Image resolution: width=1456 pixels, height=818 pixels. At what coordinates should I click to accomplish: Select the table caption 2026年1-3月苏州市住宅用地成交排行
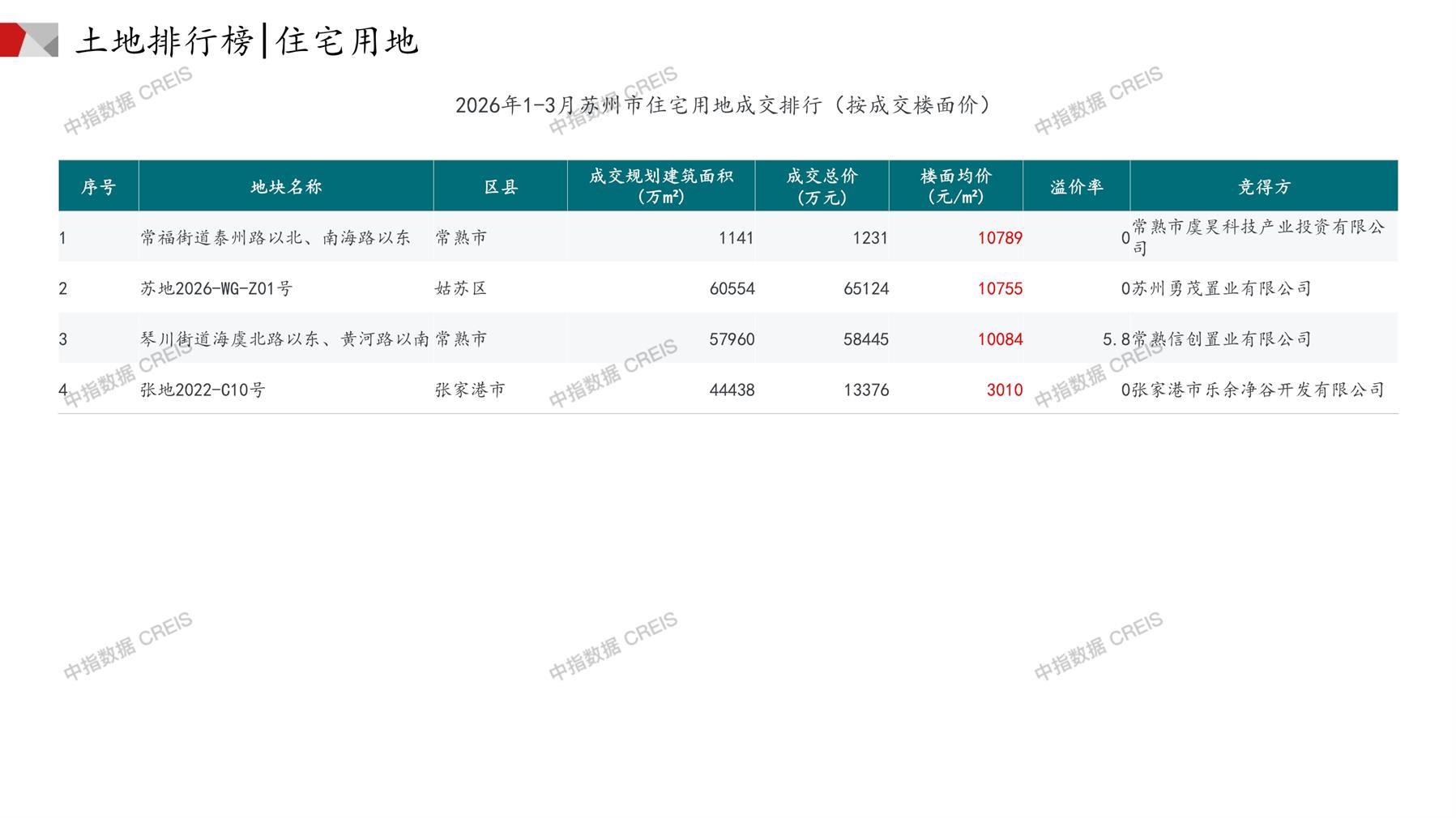point(723,105)
